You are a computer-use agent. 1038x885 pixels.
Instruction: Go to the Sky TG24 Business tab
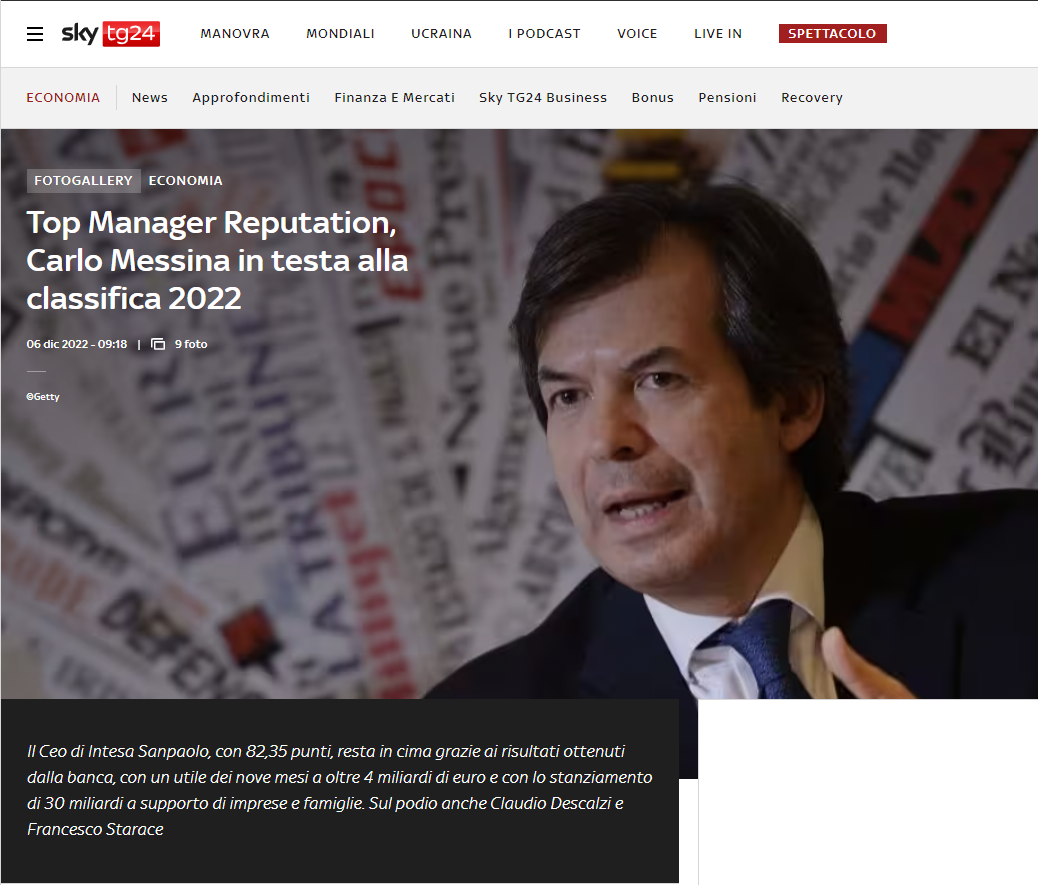click(543, 98)
